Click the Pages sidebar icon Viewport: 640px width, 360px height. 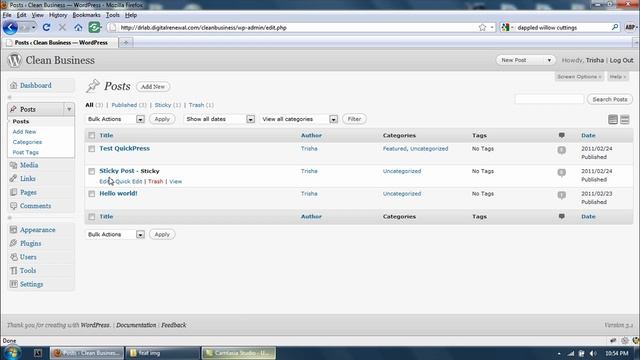(x=13, y=192)
